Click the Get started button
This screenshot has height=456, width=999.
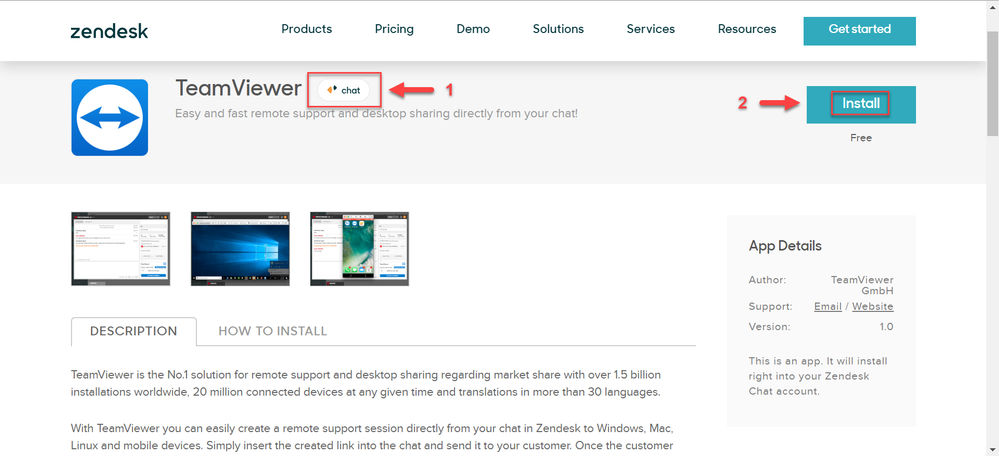[859, 31]
